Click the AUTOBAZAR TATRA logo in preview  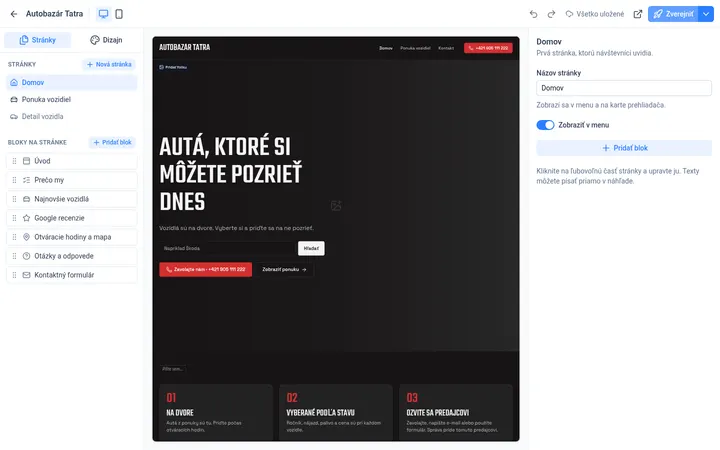[x=185, y=47]
